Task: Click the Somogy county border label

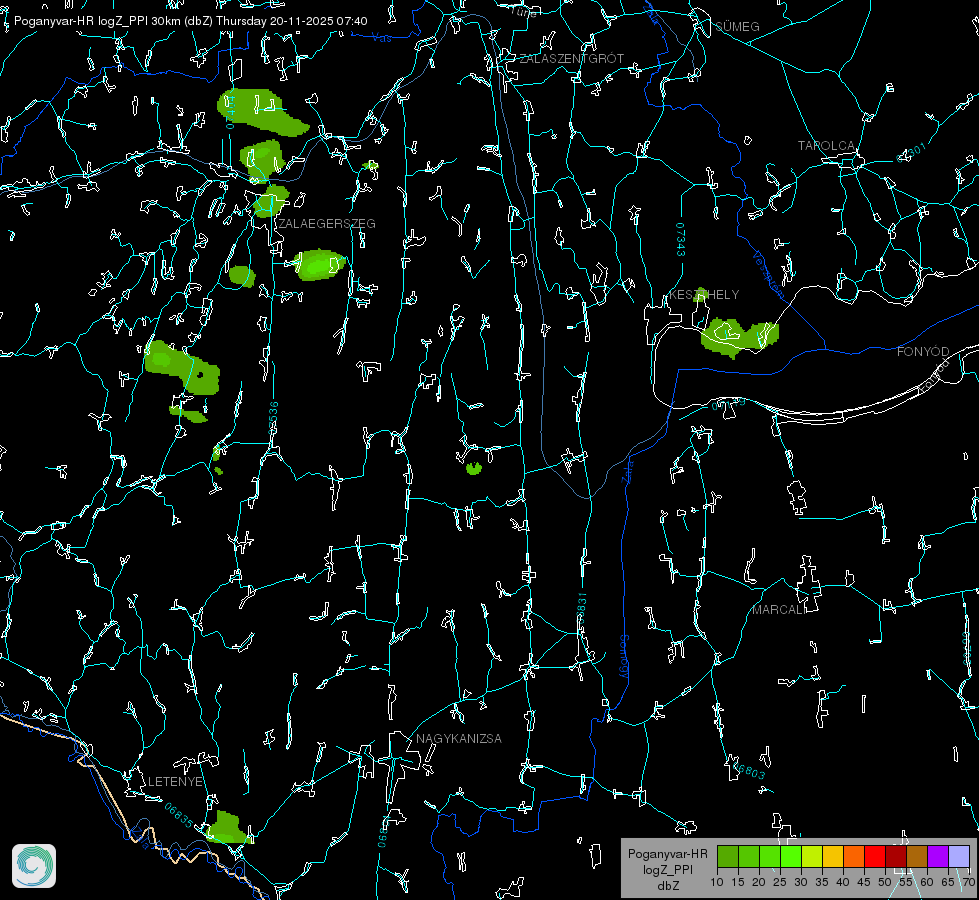Action: tap(624, 657)
